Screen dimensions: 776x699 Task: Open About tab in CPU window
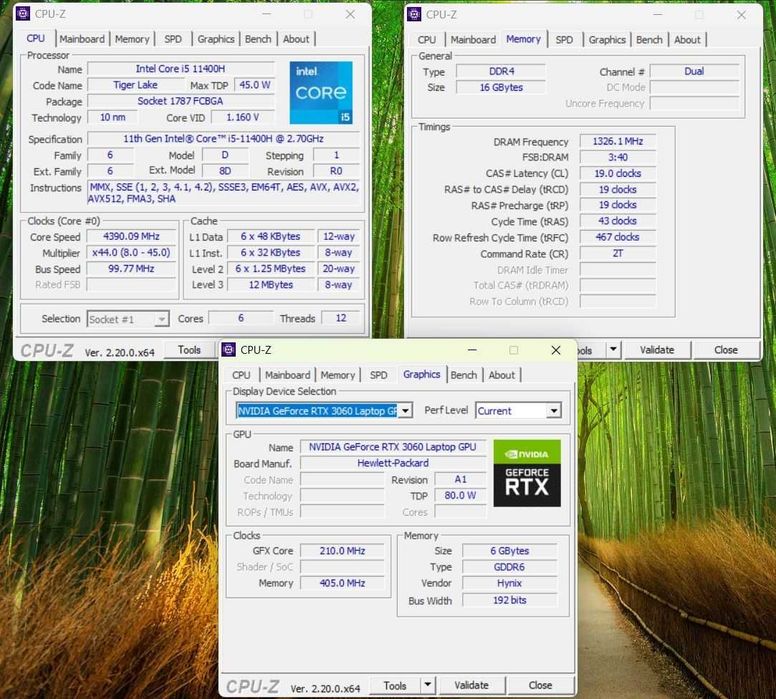pyautogui.click(x=296, y=39)
